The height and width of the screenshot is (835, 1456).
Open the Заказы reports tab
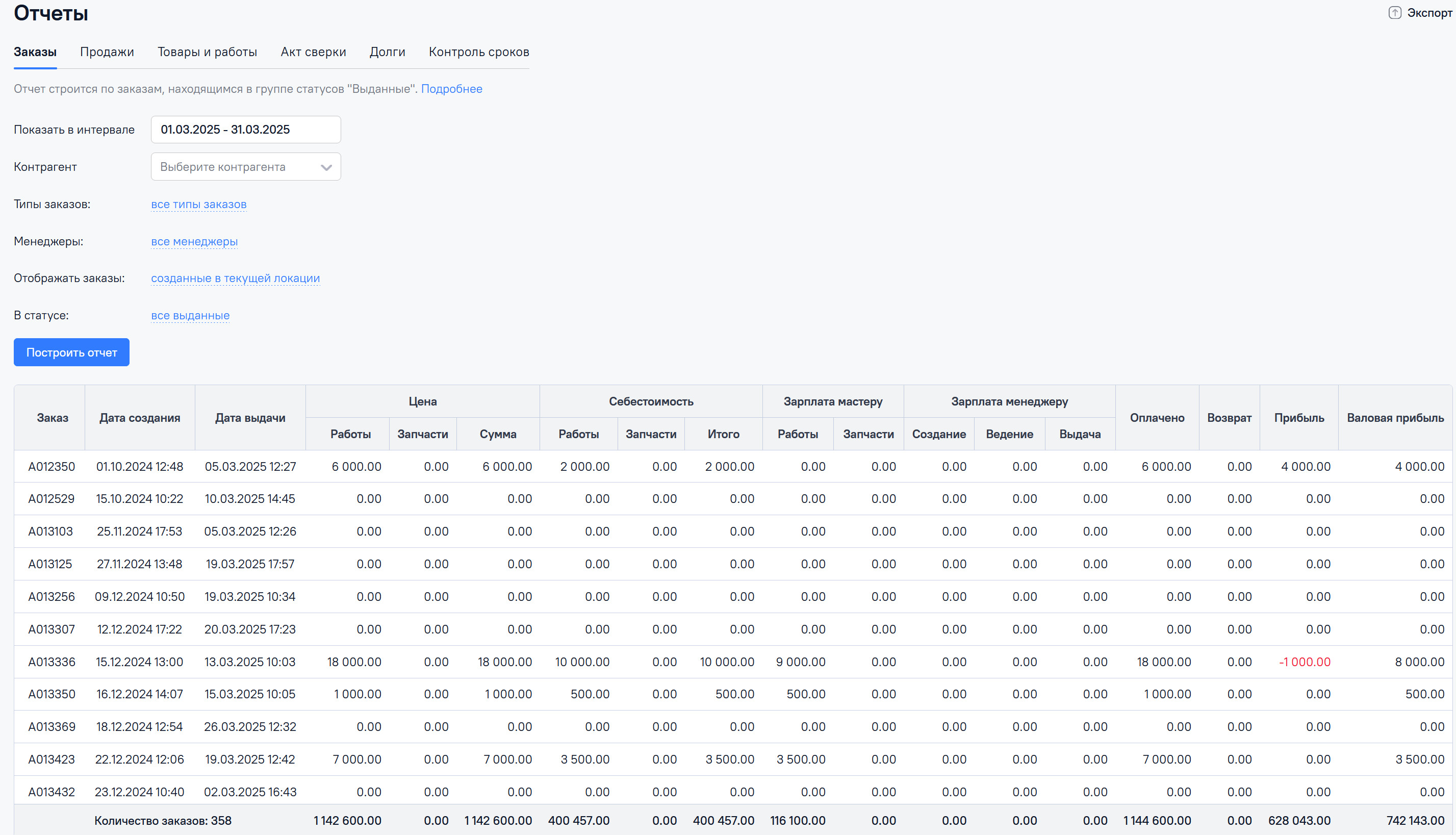coord(35,52)
